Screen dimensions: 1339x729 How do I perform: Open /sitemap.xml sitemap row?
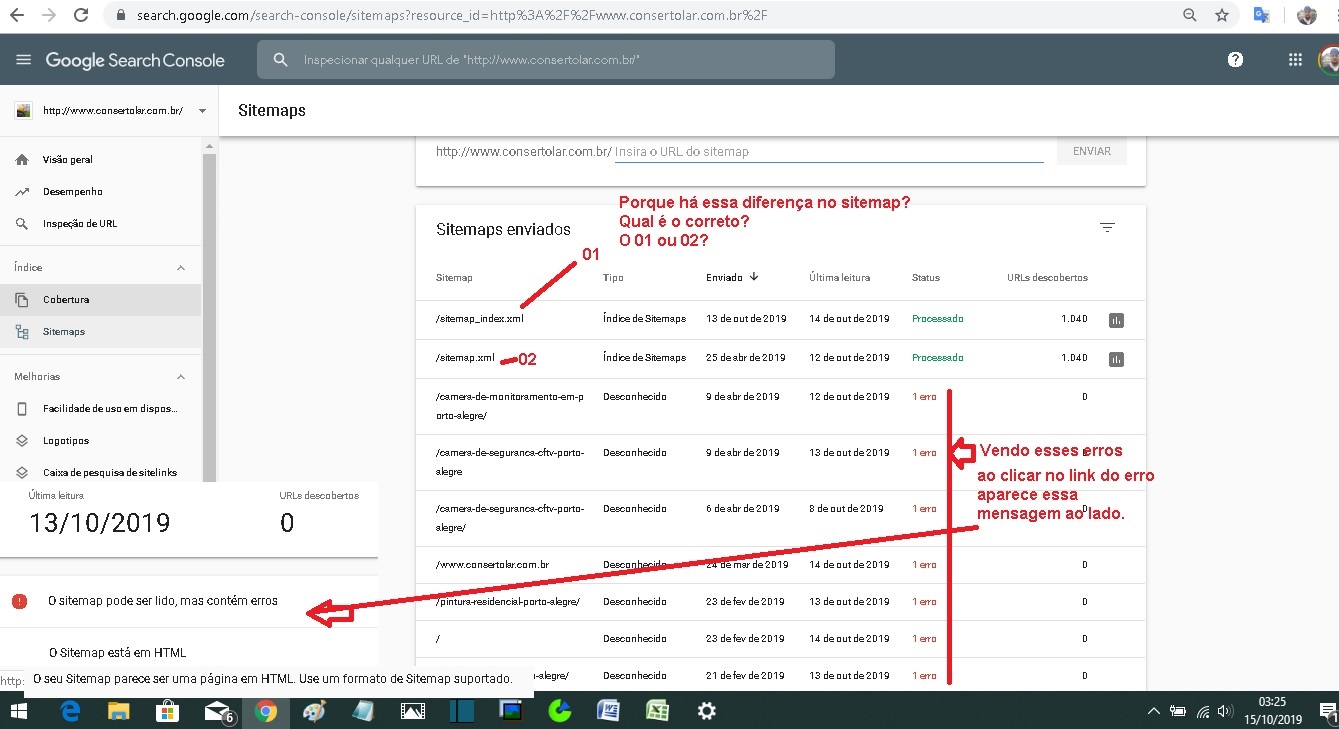pos(780,358)
